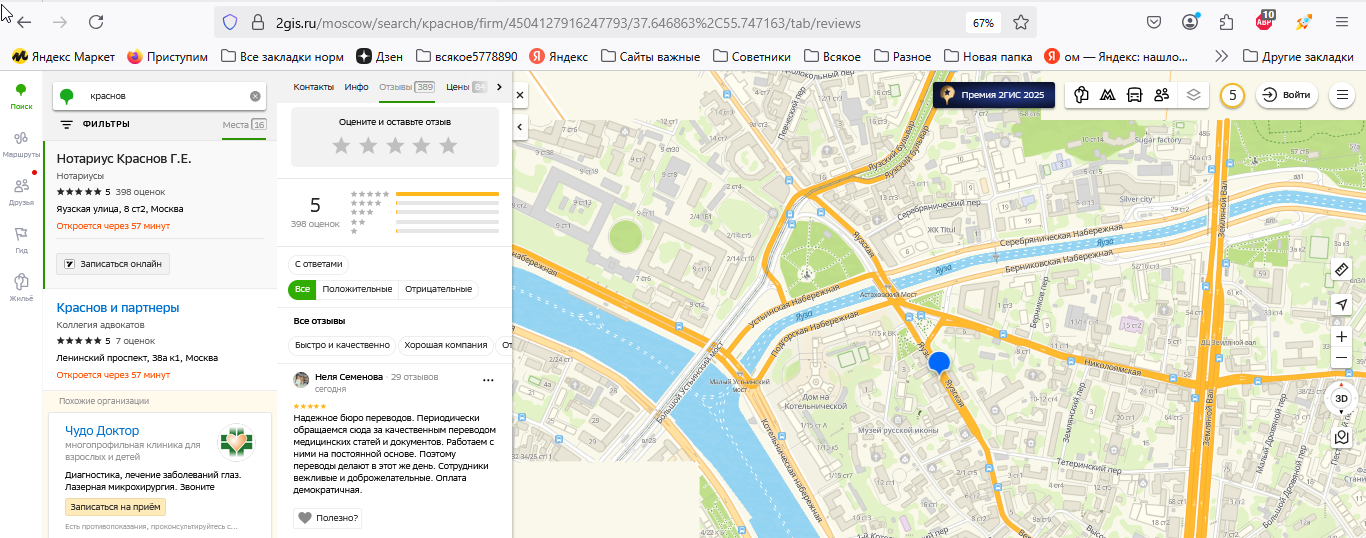Zoom in the map with plus

click(1342, 336)
